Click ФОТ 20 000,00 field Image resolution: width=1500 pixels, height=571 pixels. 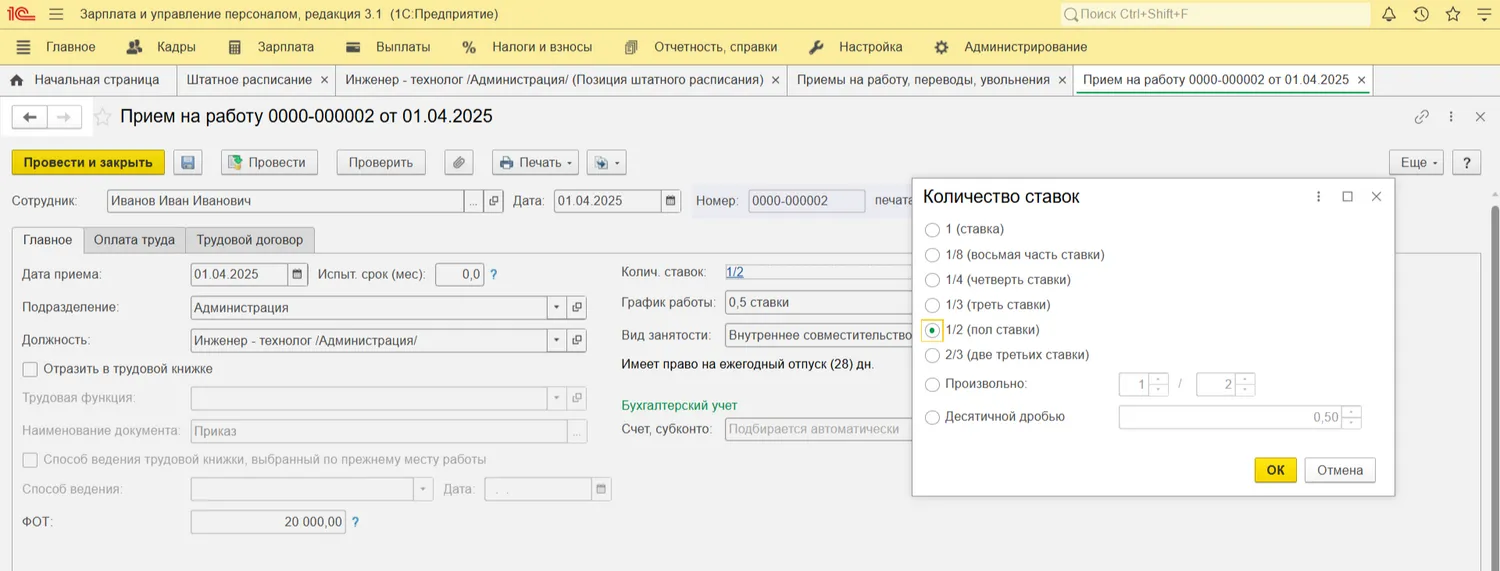[268, 522]
